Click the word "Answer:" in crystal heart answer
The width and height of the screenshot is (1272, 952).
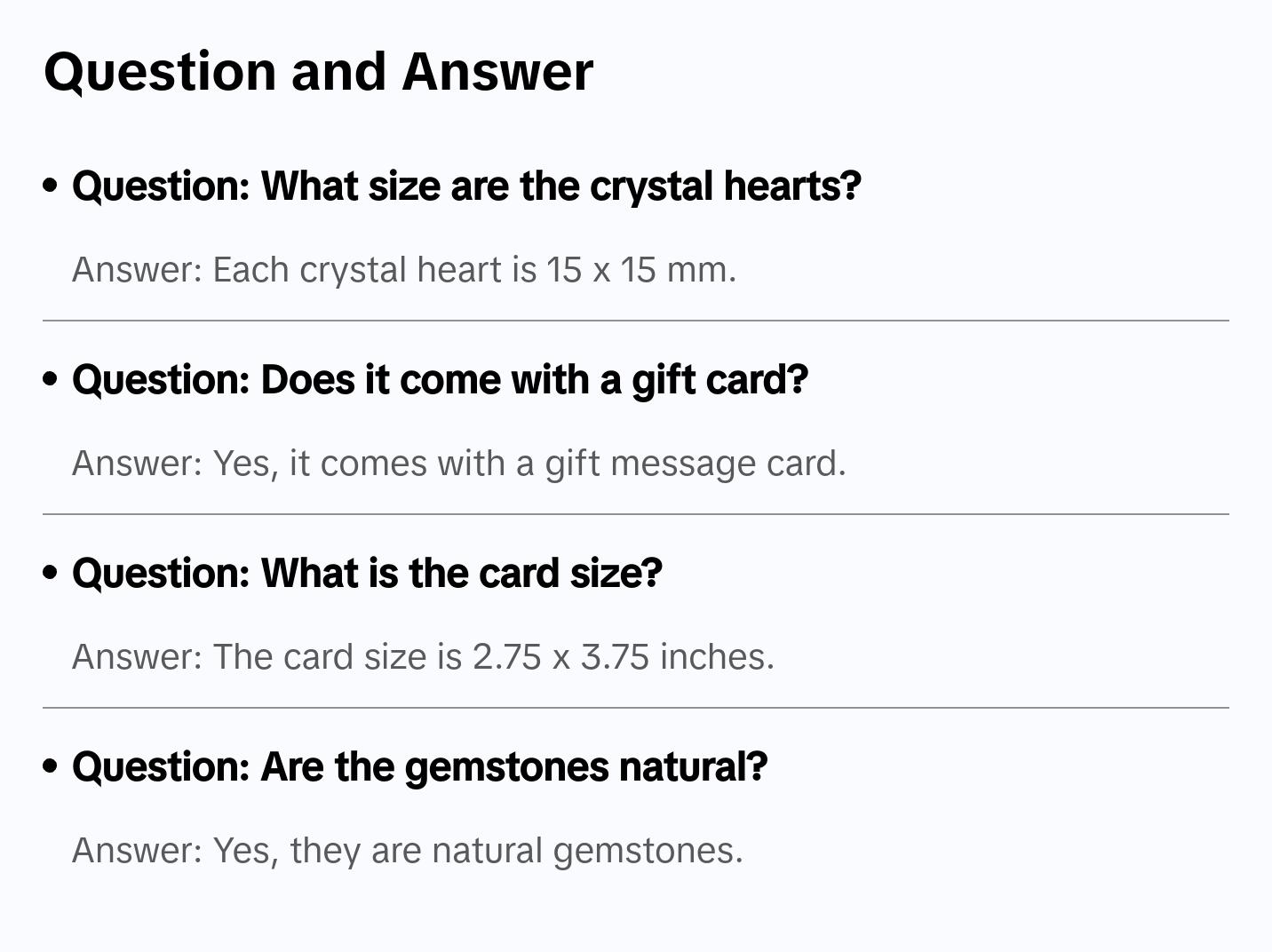point(138,270)
